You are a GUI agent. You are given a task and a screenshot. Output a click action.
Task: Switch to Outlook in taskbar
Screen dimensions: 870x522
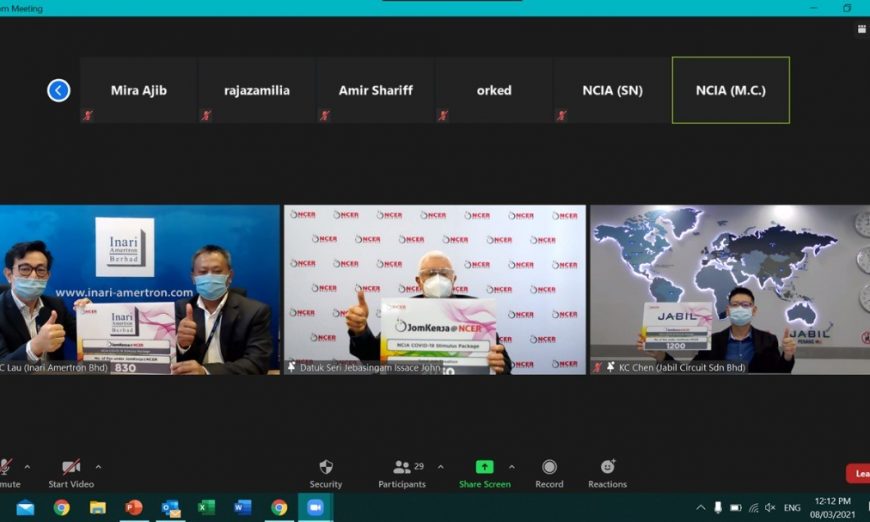tap(170, 508)
